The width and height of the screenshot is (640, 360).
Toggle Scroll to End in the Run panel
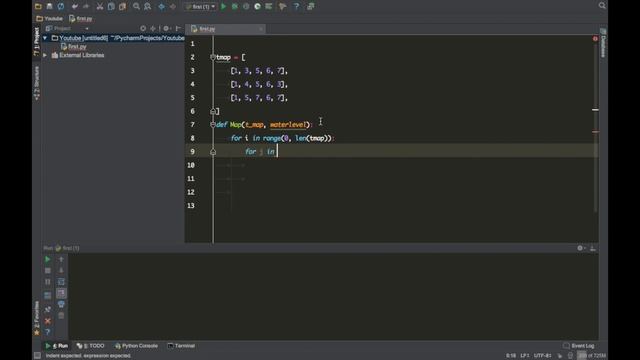point(61,293)
